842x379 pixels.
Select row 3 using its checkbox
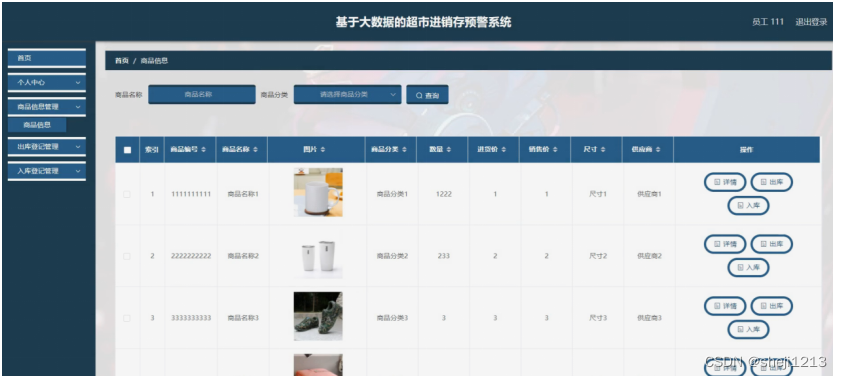[x=127, y=318]
